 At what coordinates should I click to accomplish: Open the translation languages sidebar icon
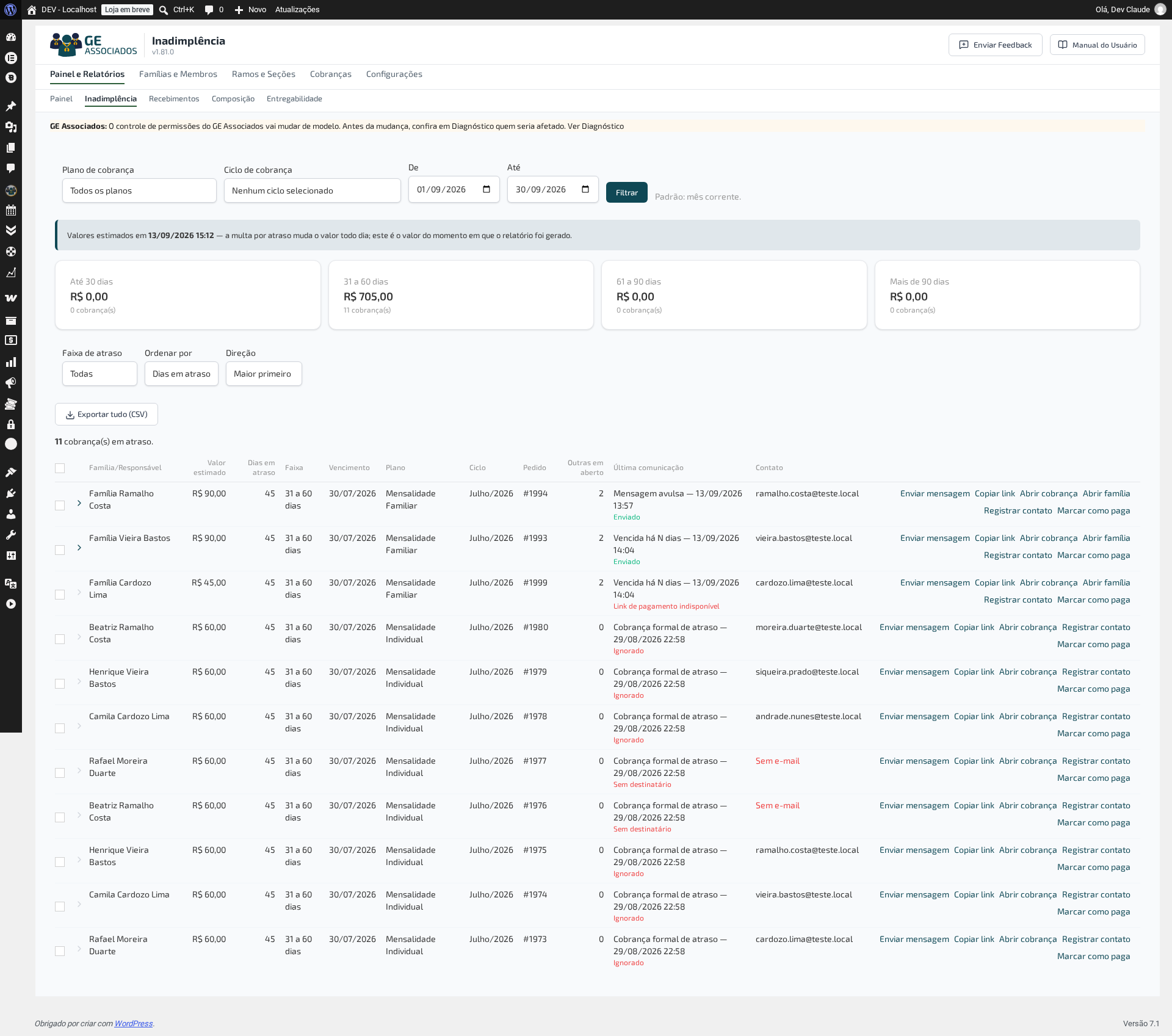[x=11, y=583]
